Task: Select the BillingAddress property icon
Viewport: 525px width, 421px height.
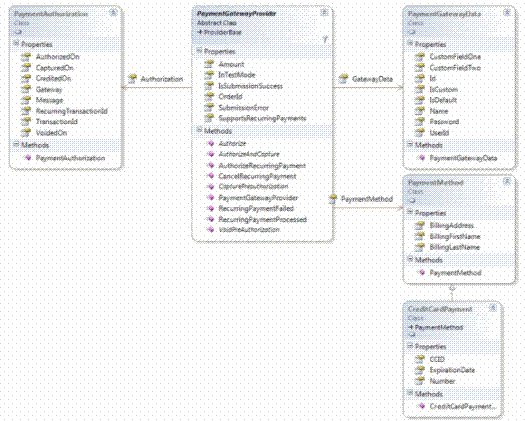Action: point(420,225)
